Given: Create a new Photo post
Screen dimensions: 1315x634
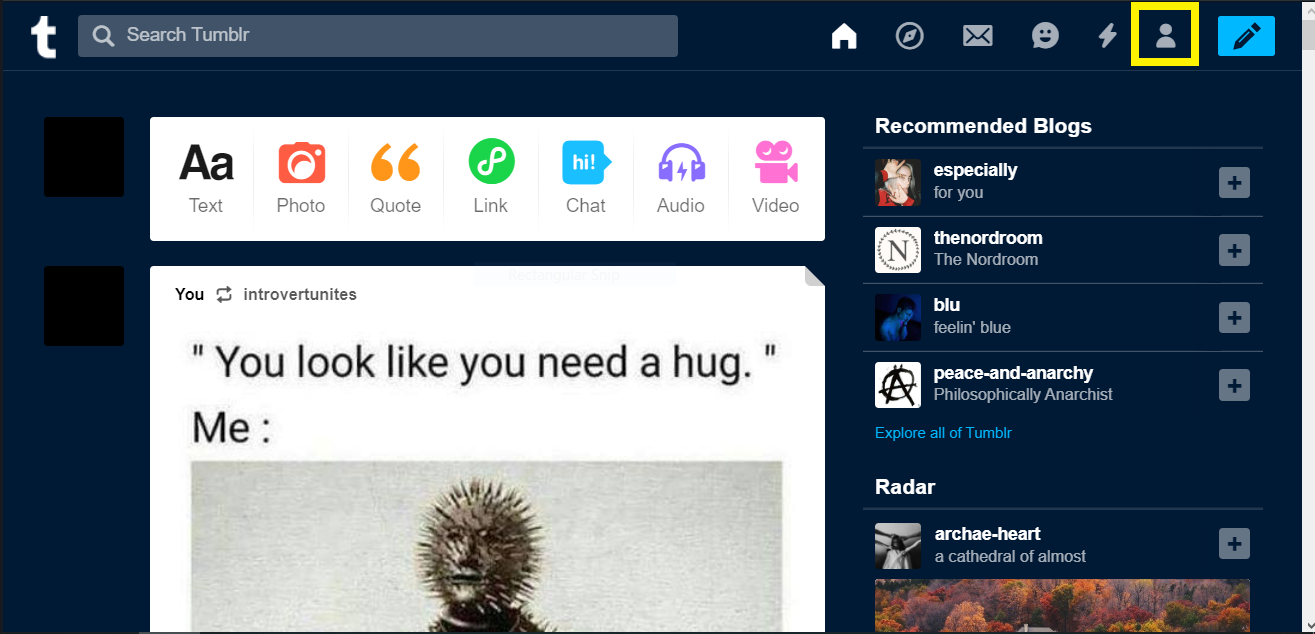Looking at the screenshot, I should point(301,179).
